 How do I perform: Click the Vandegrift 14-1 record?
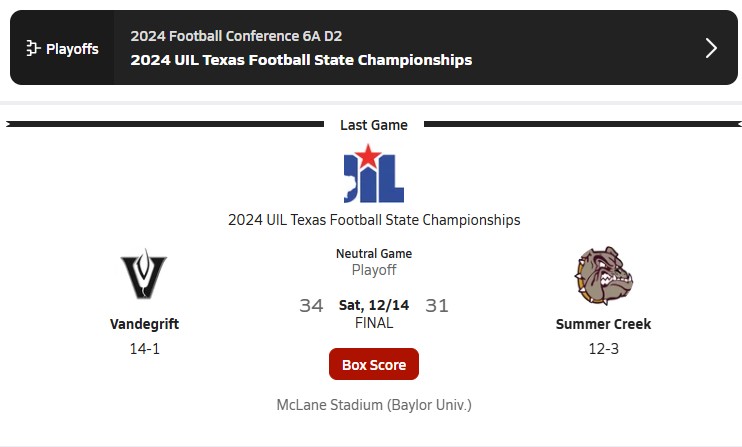[x=145, y=349]
